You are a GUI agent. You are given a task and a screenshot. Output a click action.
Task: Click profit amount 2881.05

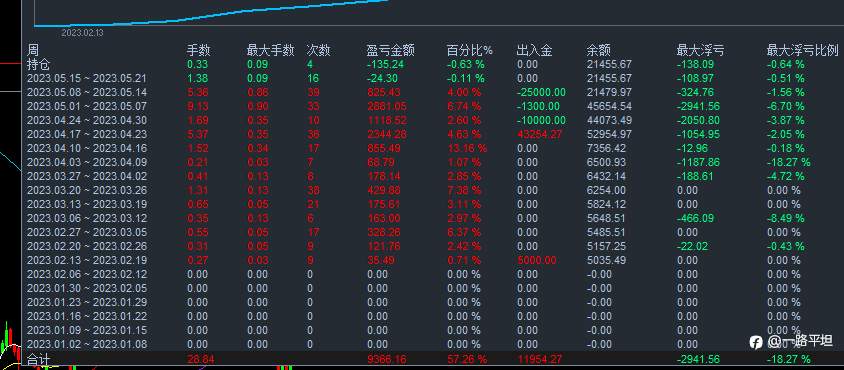click(x=387, y=107)
